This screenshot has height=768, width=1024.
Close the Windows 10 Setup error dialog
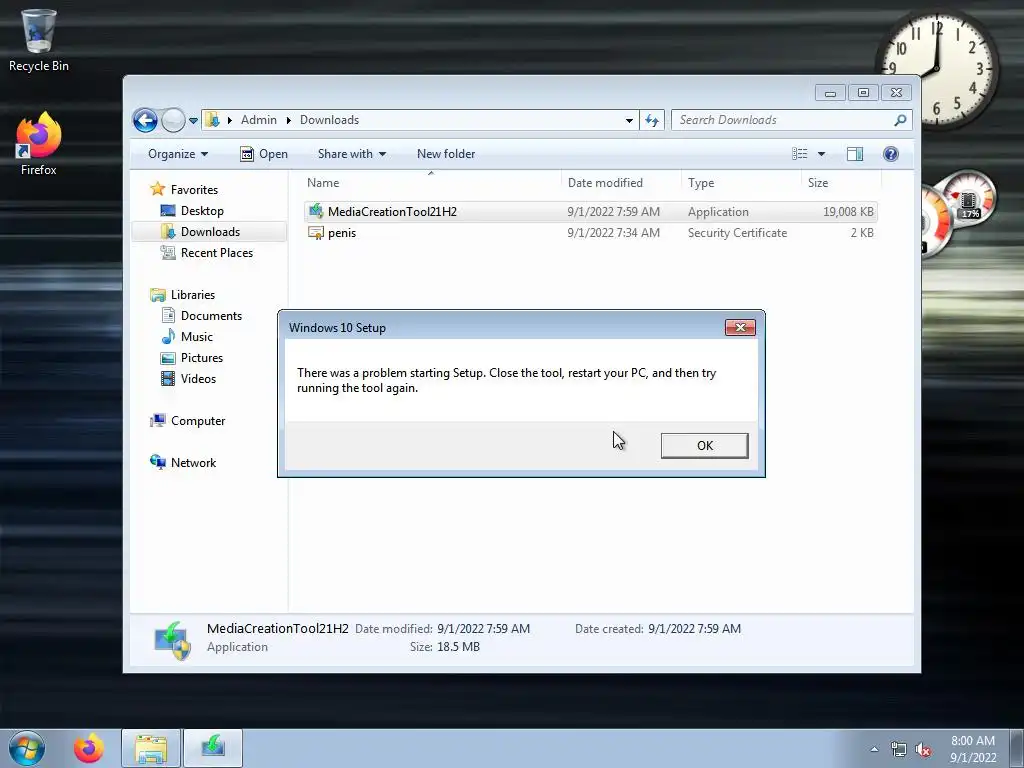click(x=740, y=327)
